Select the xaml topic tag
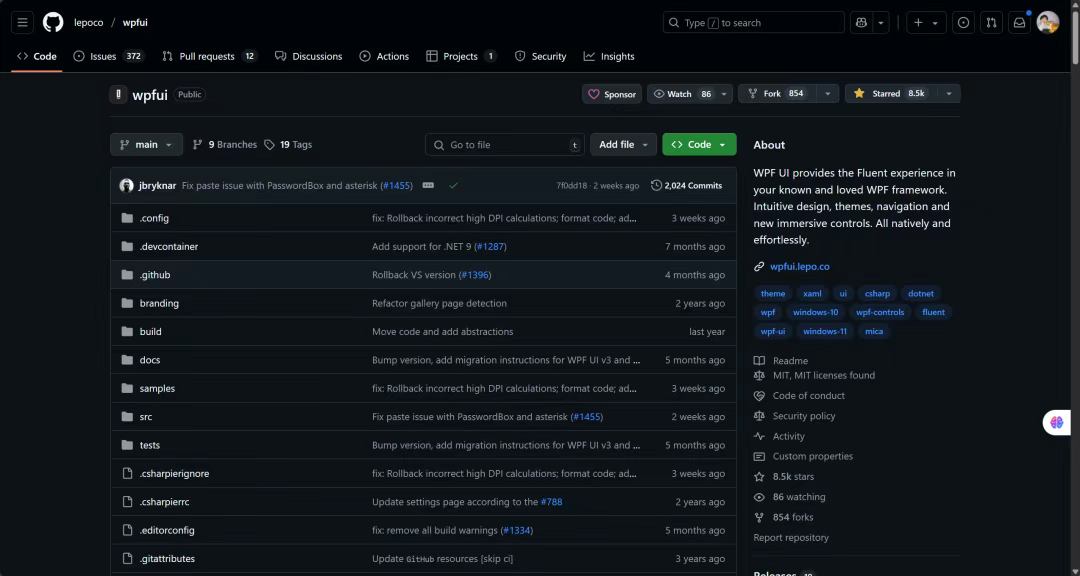The image size is (1080, 576). (812, 294)
